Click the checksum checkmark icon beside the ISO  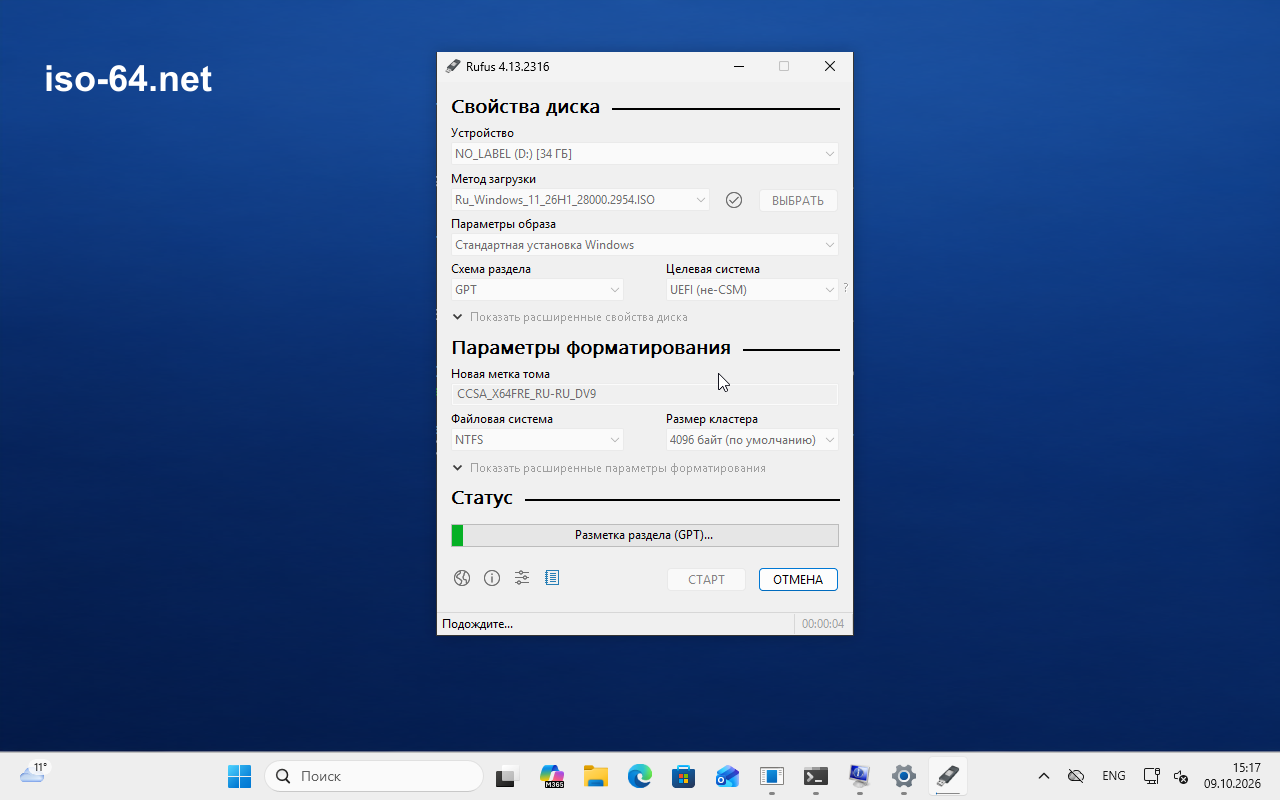[x=734, y=200]
